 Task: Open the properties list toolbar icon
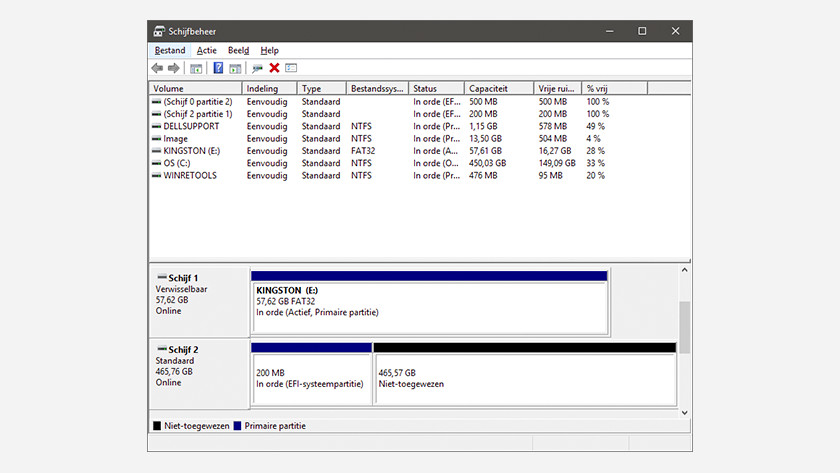(291, 67)
